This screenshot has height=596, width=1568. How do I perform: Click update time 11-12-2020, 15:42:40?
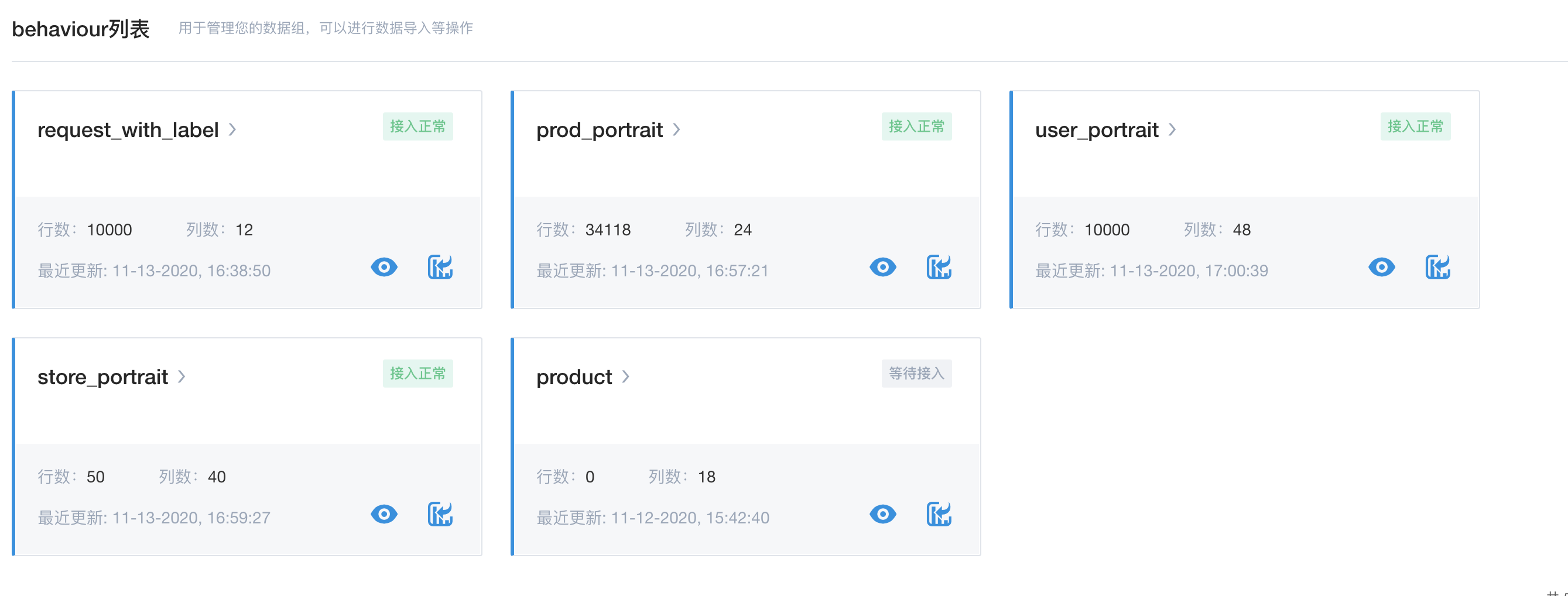tap(690, 518)
